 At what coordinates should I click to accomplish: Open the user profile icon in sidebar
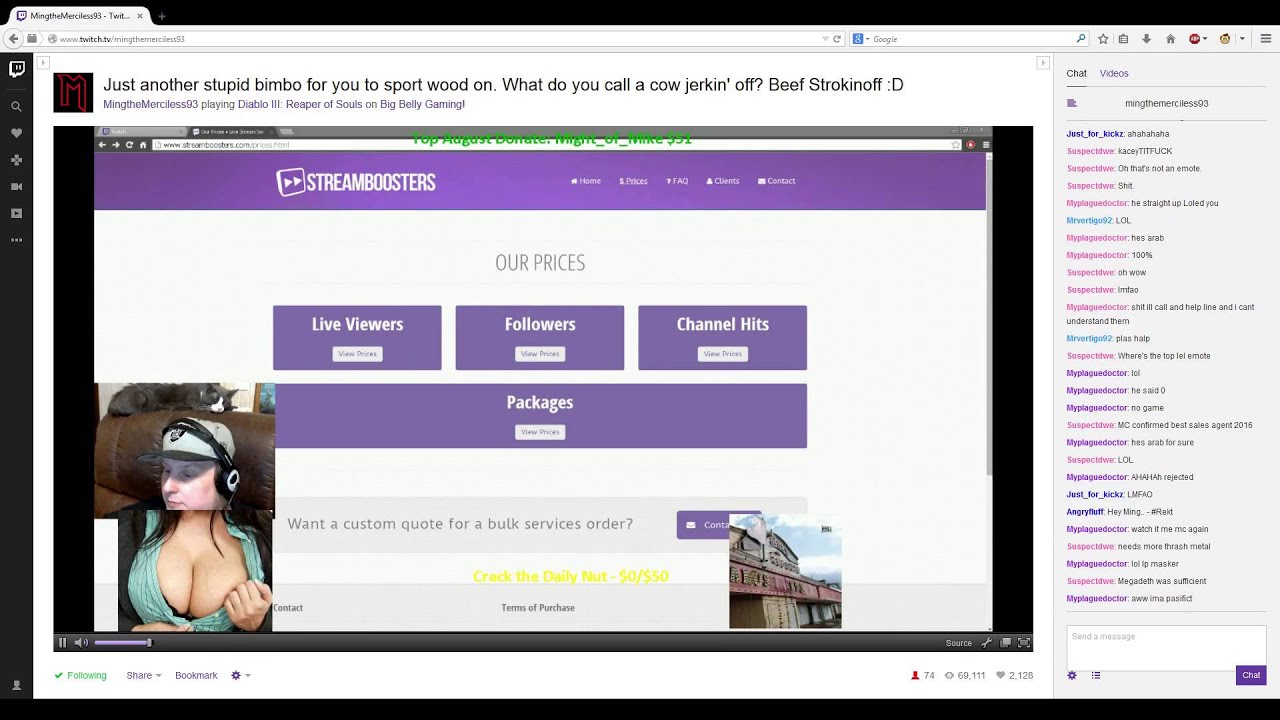[x=16, y=686]
